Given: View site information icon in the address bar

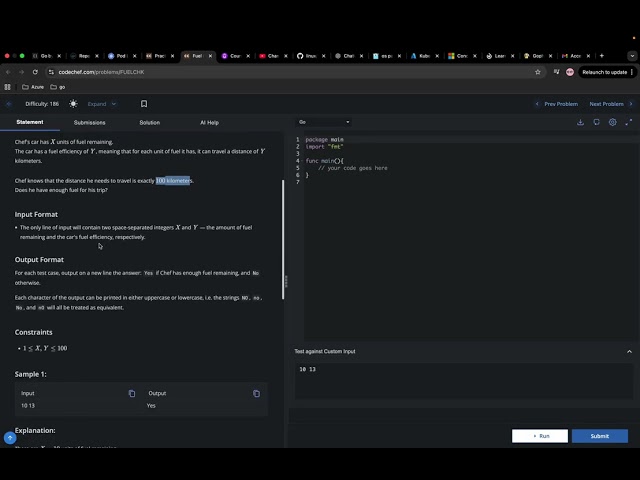Looking at the screenshot, I should 51,72.
